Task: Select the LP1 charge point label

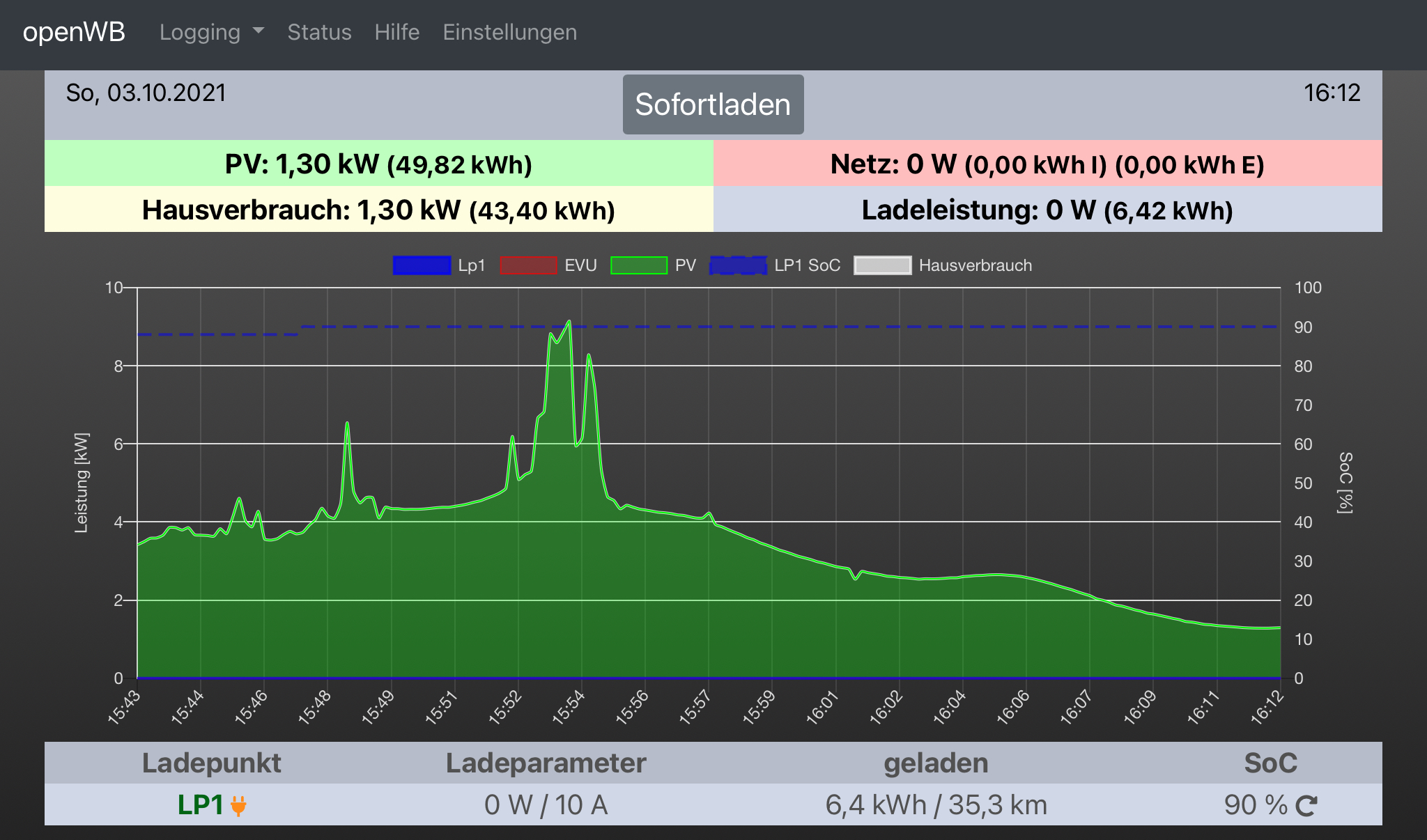Action: point(200,805)
